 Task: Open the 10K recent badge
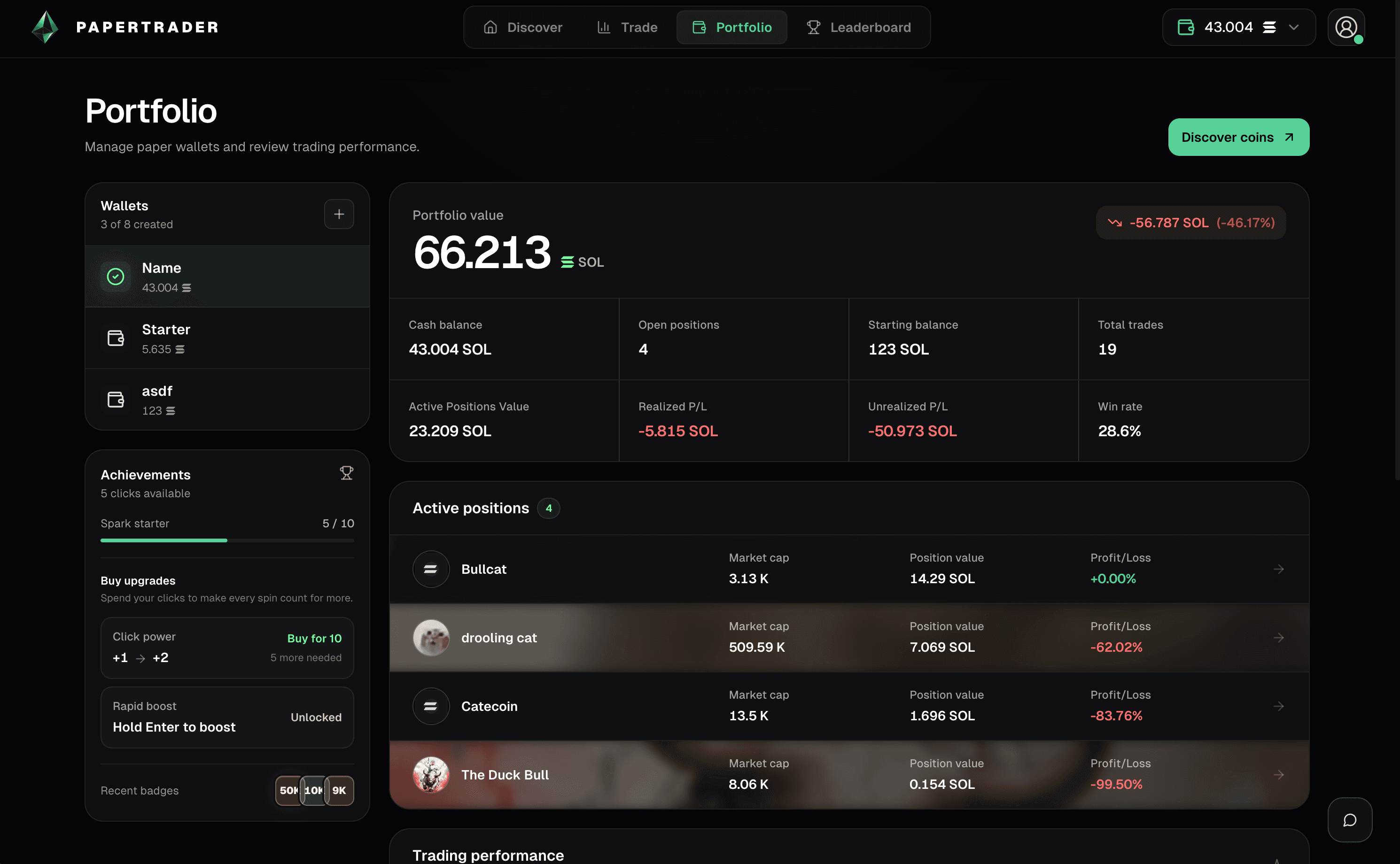(x=313, y=791)
